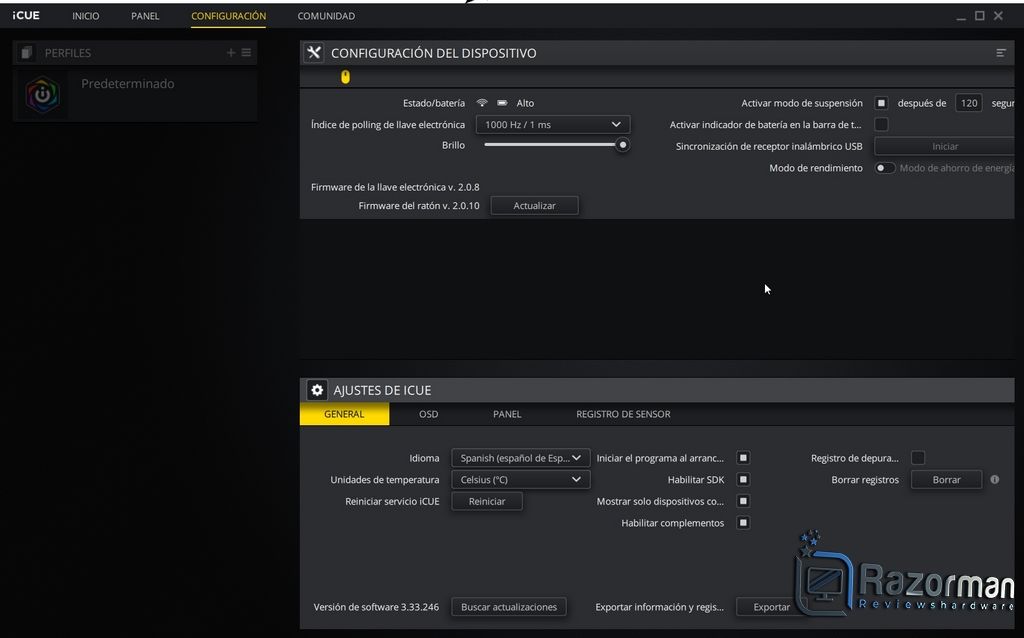Screen dimensions: 1024x638
Task: Click the device settings wrench icon
Action: (314, 53)
